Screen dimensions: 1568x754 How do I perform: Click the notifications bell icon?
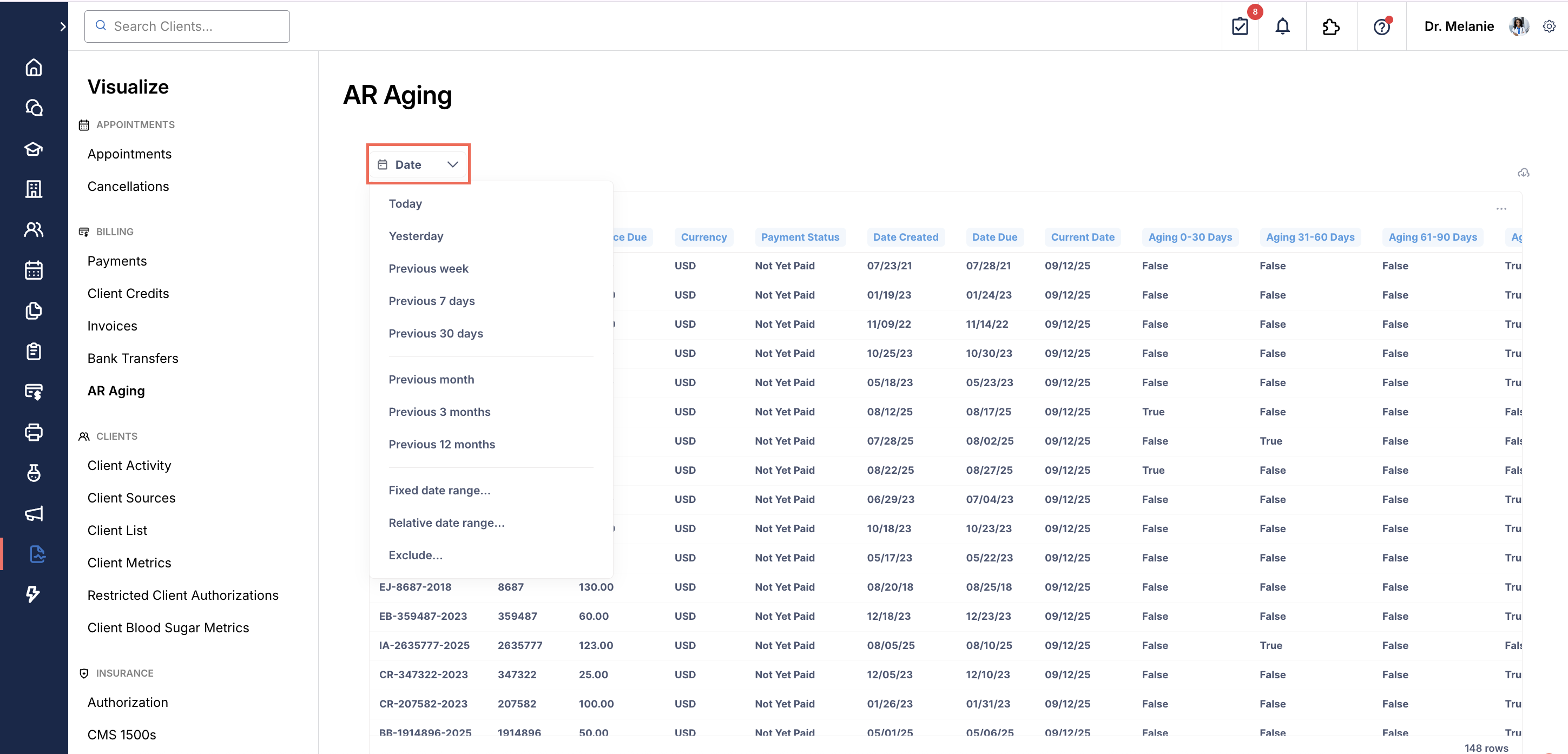click(1282, 26)
